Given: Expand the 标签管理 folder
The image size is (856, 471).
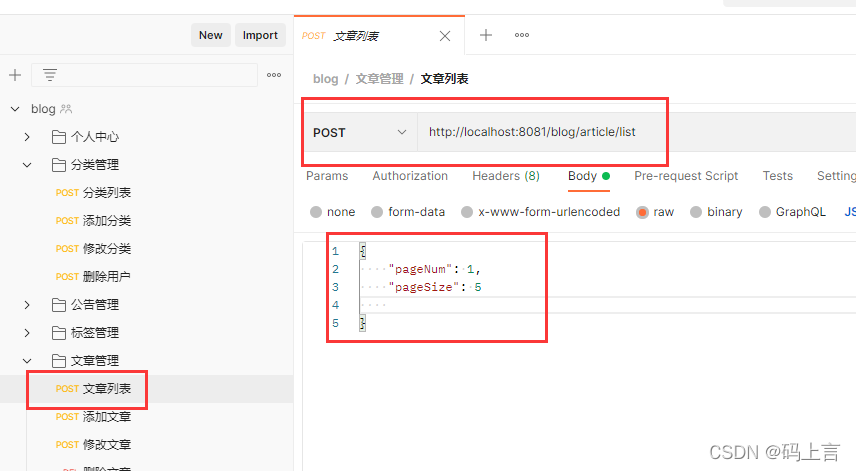Looking at the screenshot, I should 27,332.
